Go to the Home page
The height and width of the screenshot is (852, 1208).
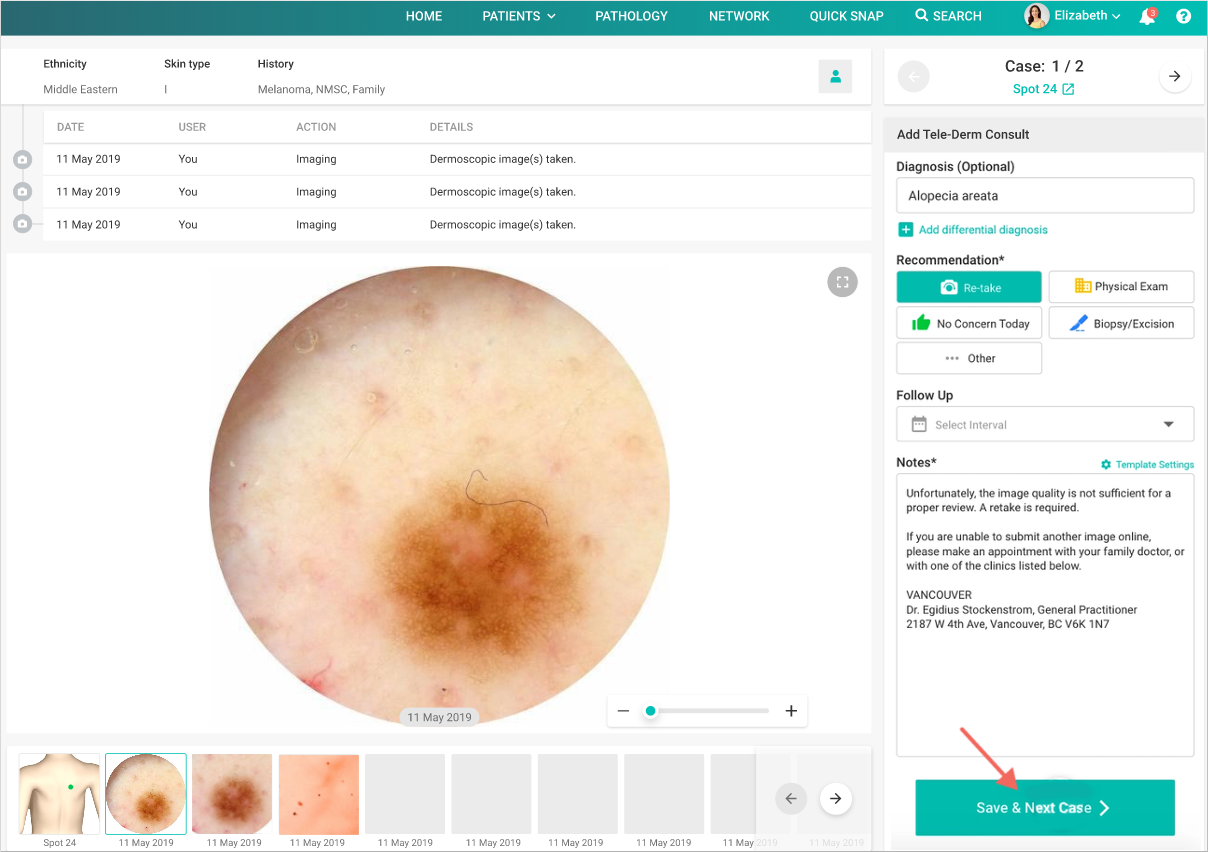(x=424, y=16)
